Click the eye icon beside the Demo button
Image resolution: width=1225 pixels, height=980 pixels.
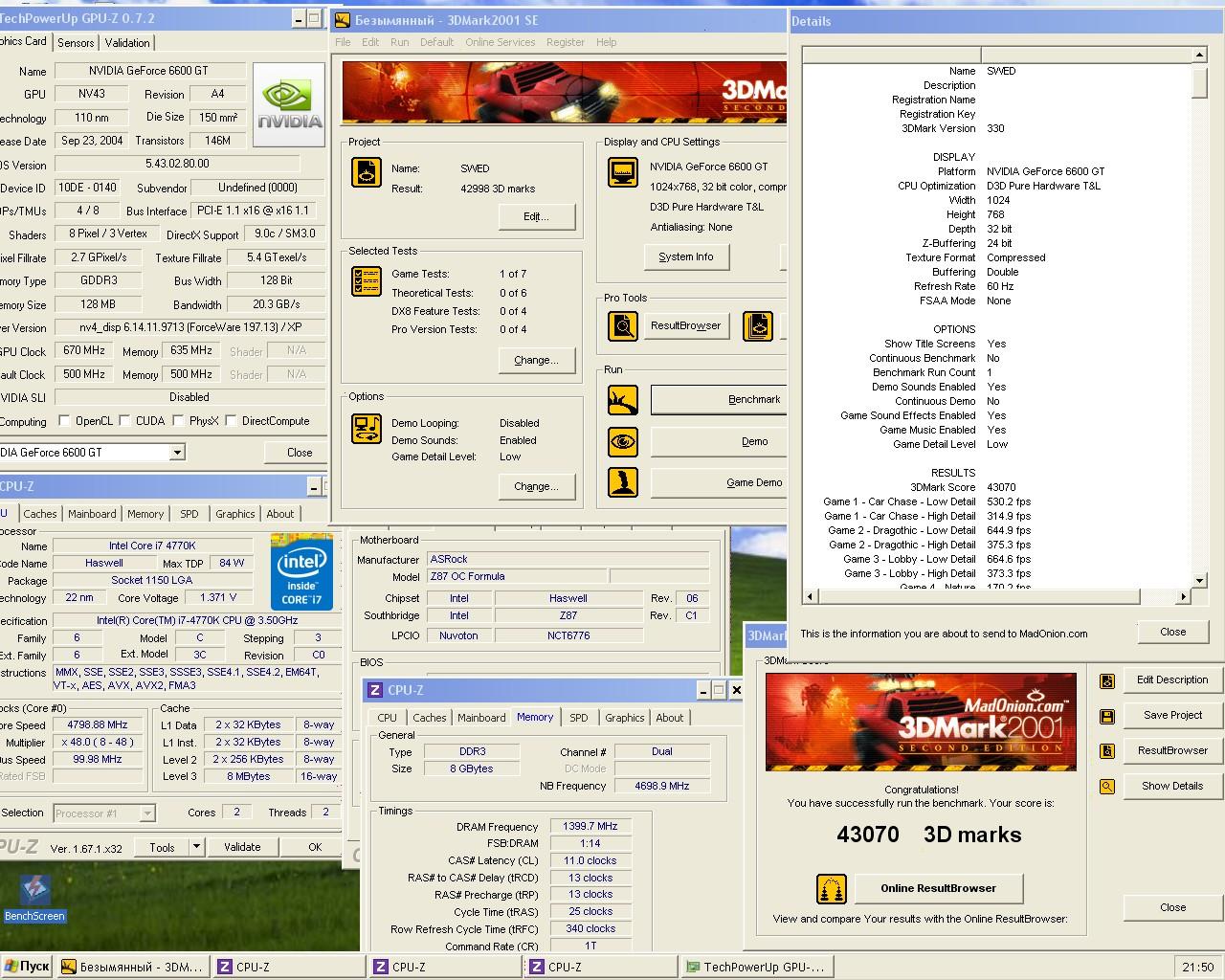623,442
